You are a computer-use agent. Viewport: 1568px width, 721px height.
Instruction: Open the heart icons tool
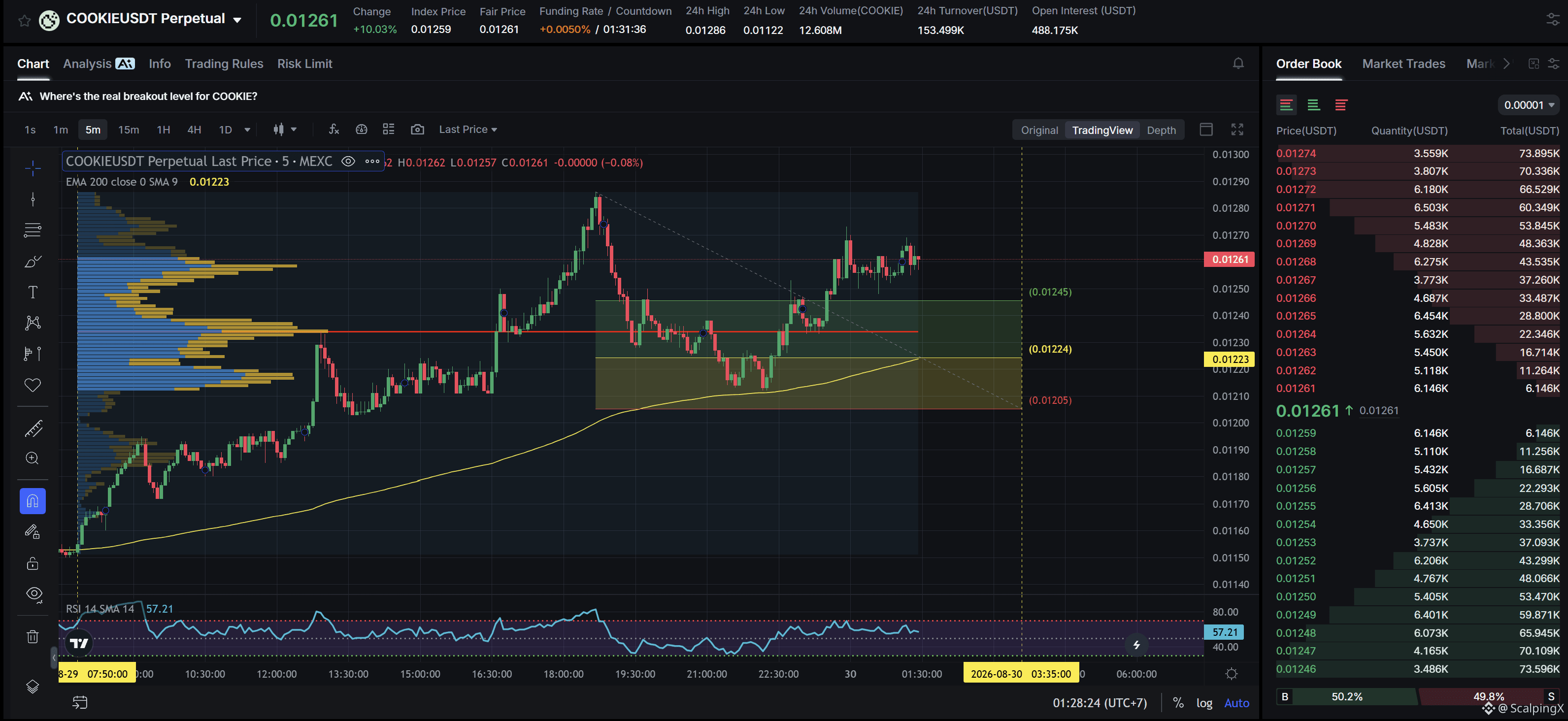click(33, 385)
